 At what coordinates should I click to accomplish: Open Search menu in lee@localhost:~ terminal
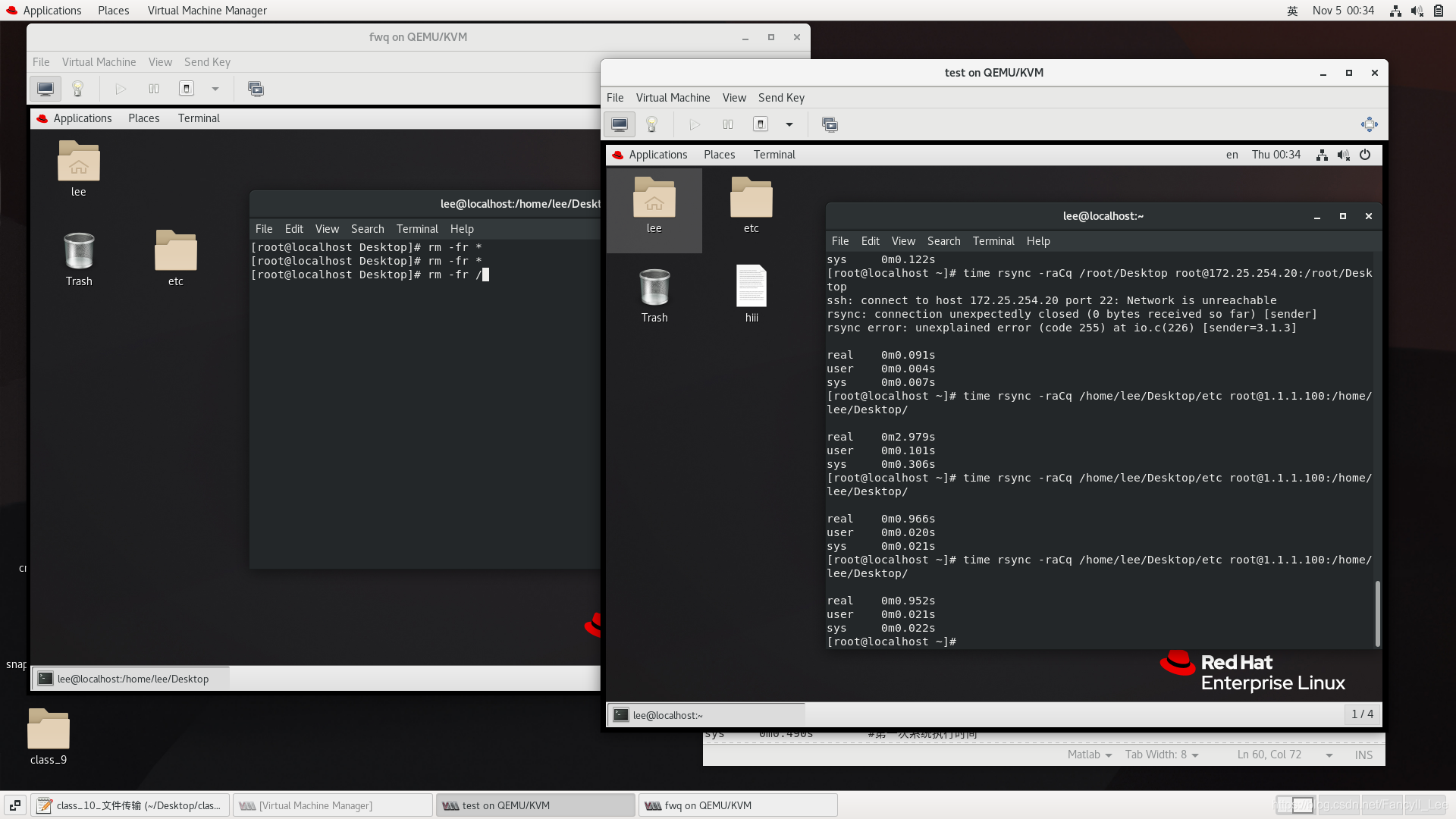coord(943,241)
